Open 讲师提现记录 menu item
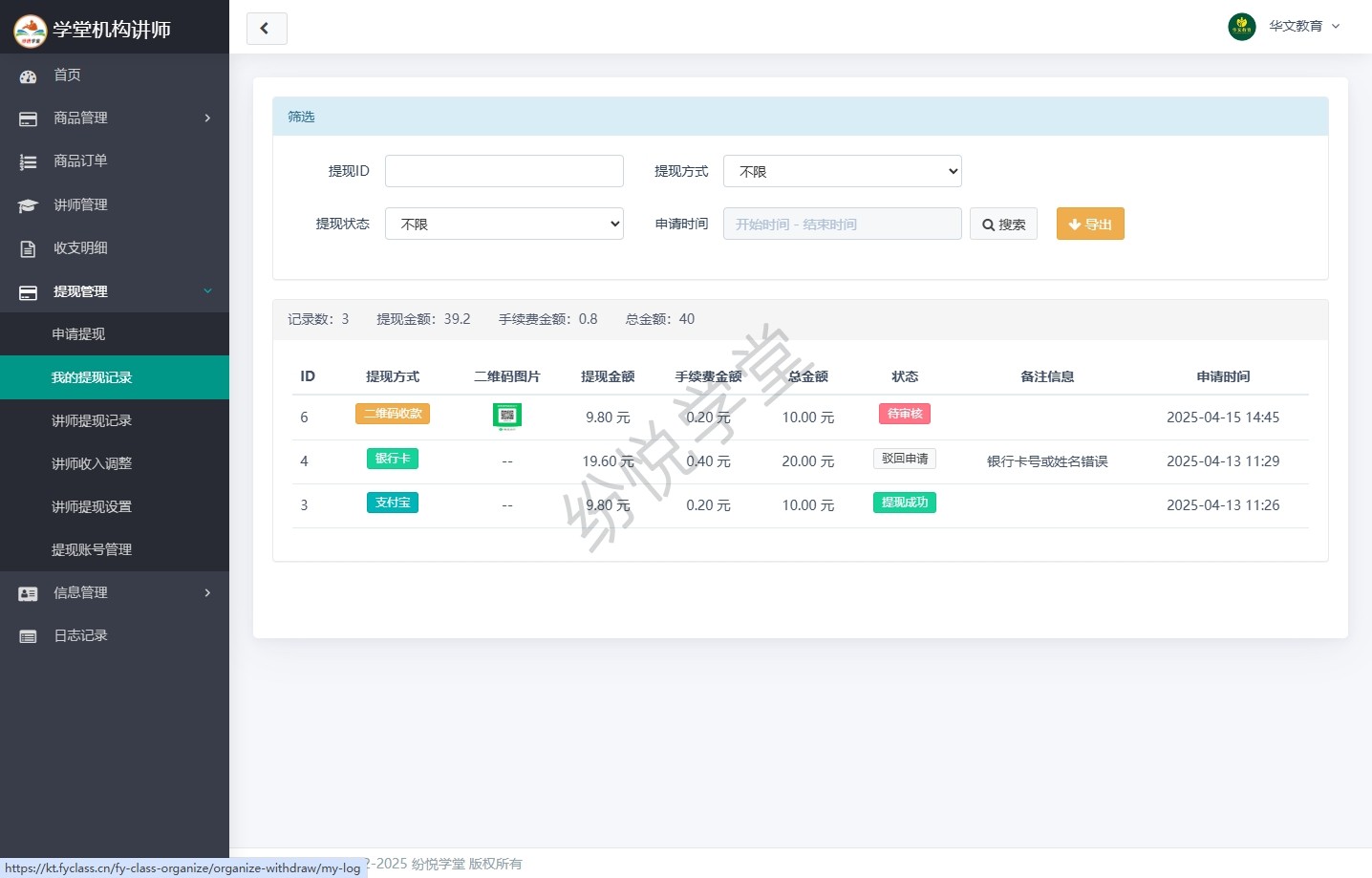Image resolution: width=1372 pixels, height=878 pixels. (92, 420)
